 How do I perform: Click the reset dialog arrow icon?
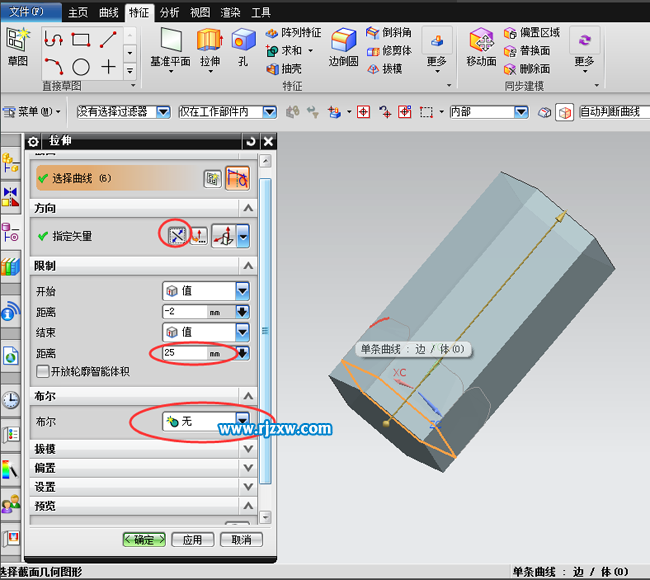coord(251,142)
